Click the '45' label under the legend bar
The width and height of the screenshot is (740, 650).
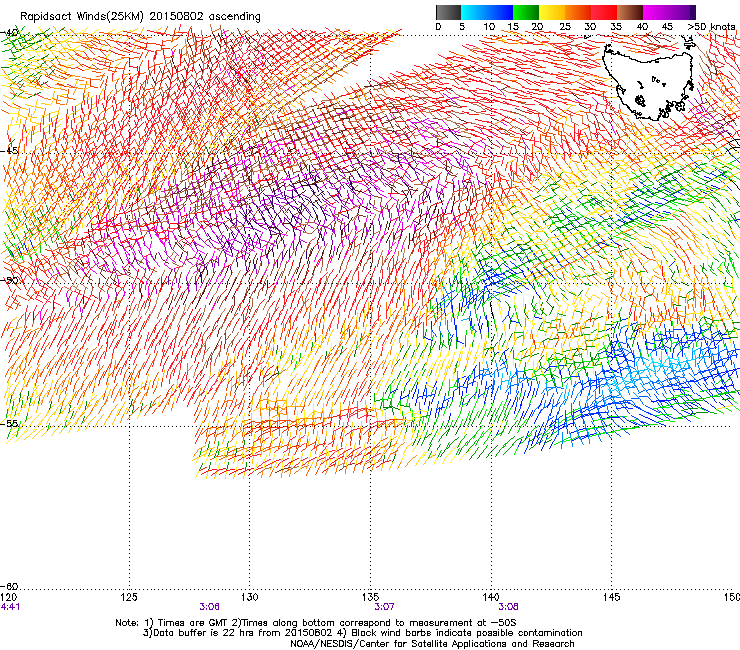pyautogui.click(x=667, y=26)
